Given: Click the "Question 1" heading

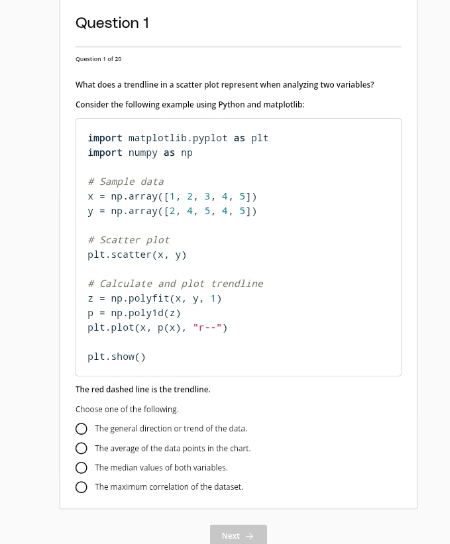Looking at the screenshot, I should [x=112, y=23].
